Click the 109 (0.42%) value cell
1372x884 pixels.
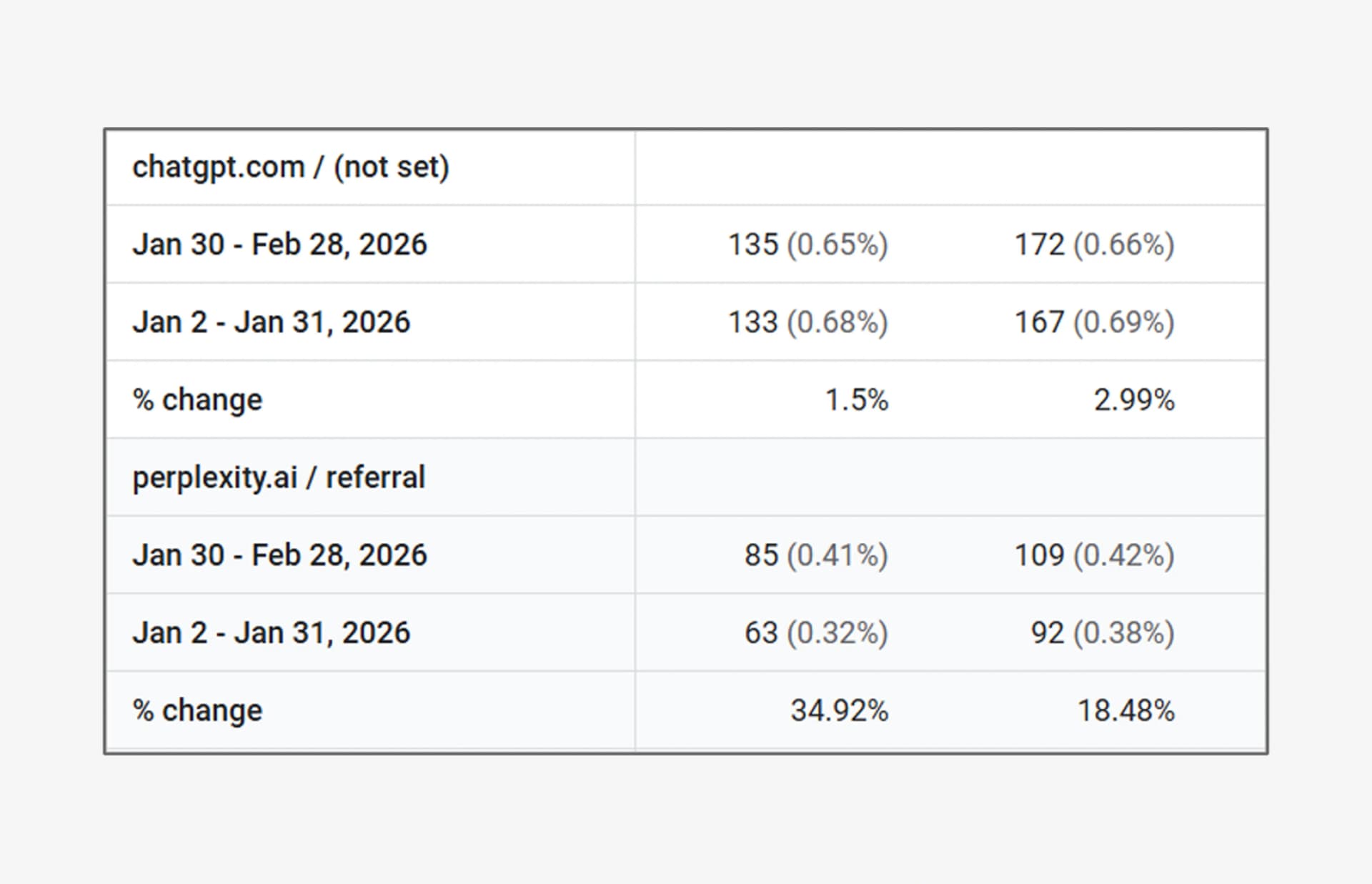(x=1095, y=555)
